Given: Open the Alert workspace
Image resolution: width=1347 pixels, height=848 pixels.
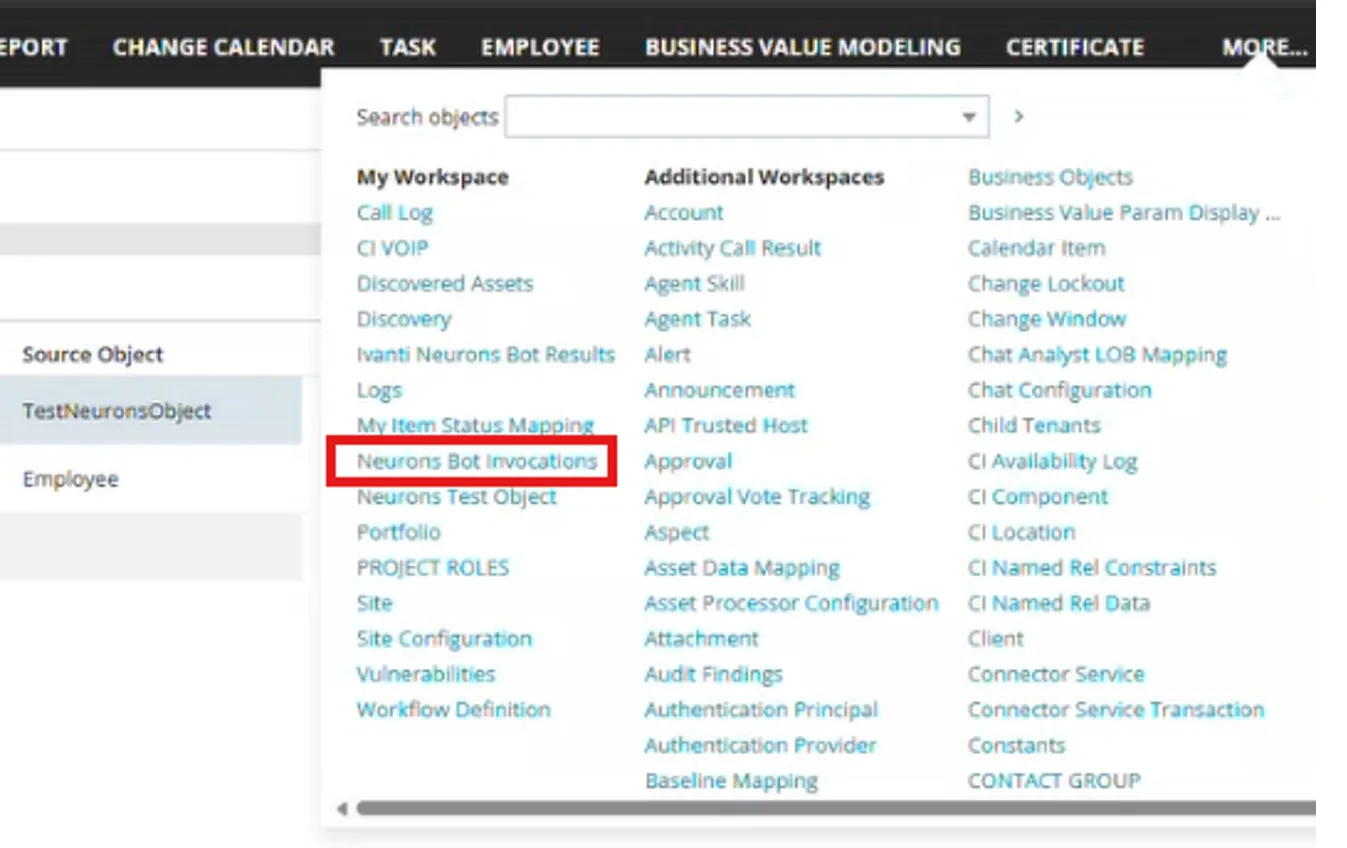Looking at the screenshot, I should pyautogui.click(x=667, y=354).
